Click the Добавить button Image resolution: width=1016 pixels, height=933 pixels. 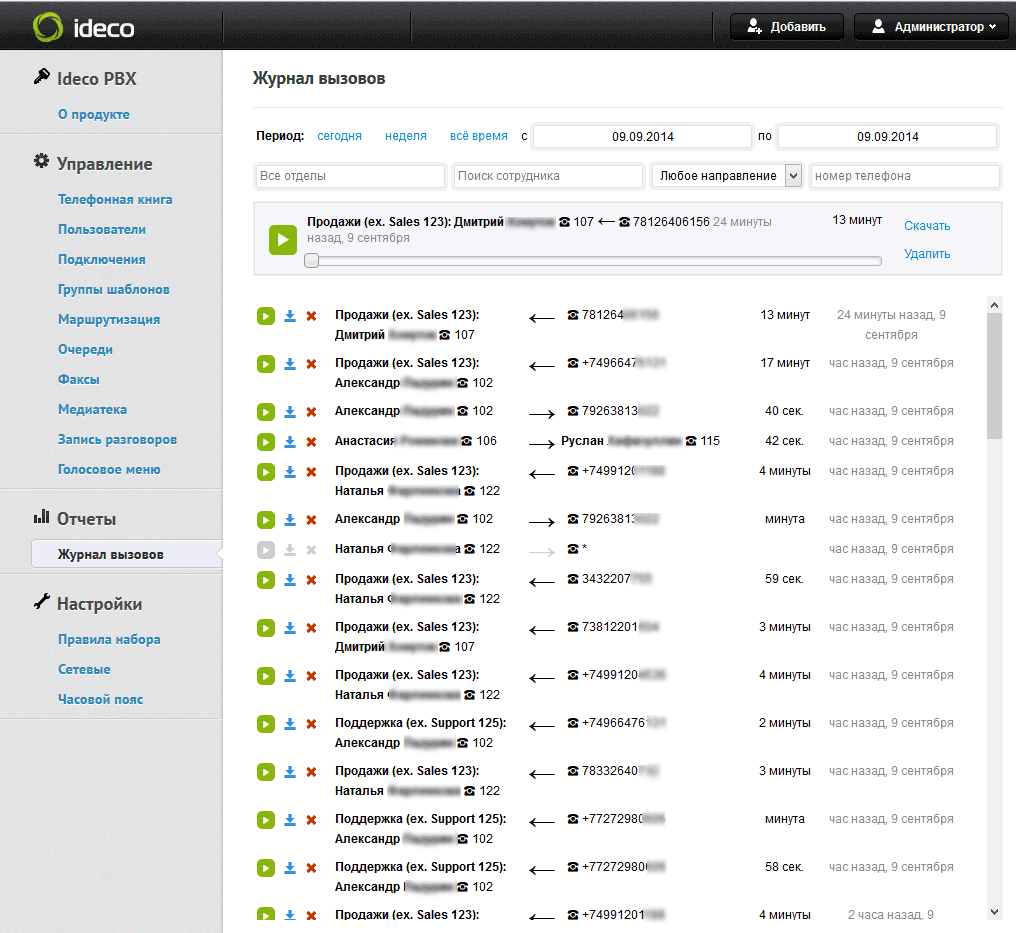point(787,27)
